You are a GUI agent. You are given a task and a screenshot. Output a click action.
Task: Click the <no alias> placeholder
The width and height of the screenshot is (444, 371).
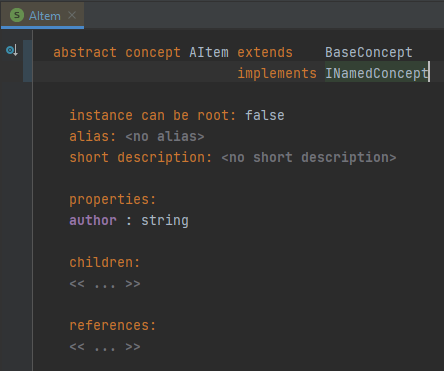click(x=165, y=136)
